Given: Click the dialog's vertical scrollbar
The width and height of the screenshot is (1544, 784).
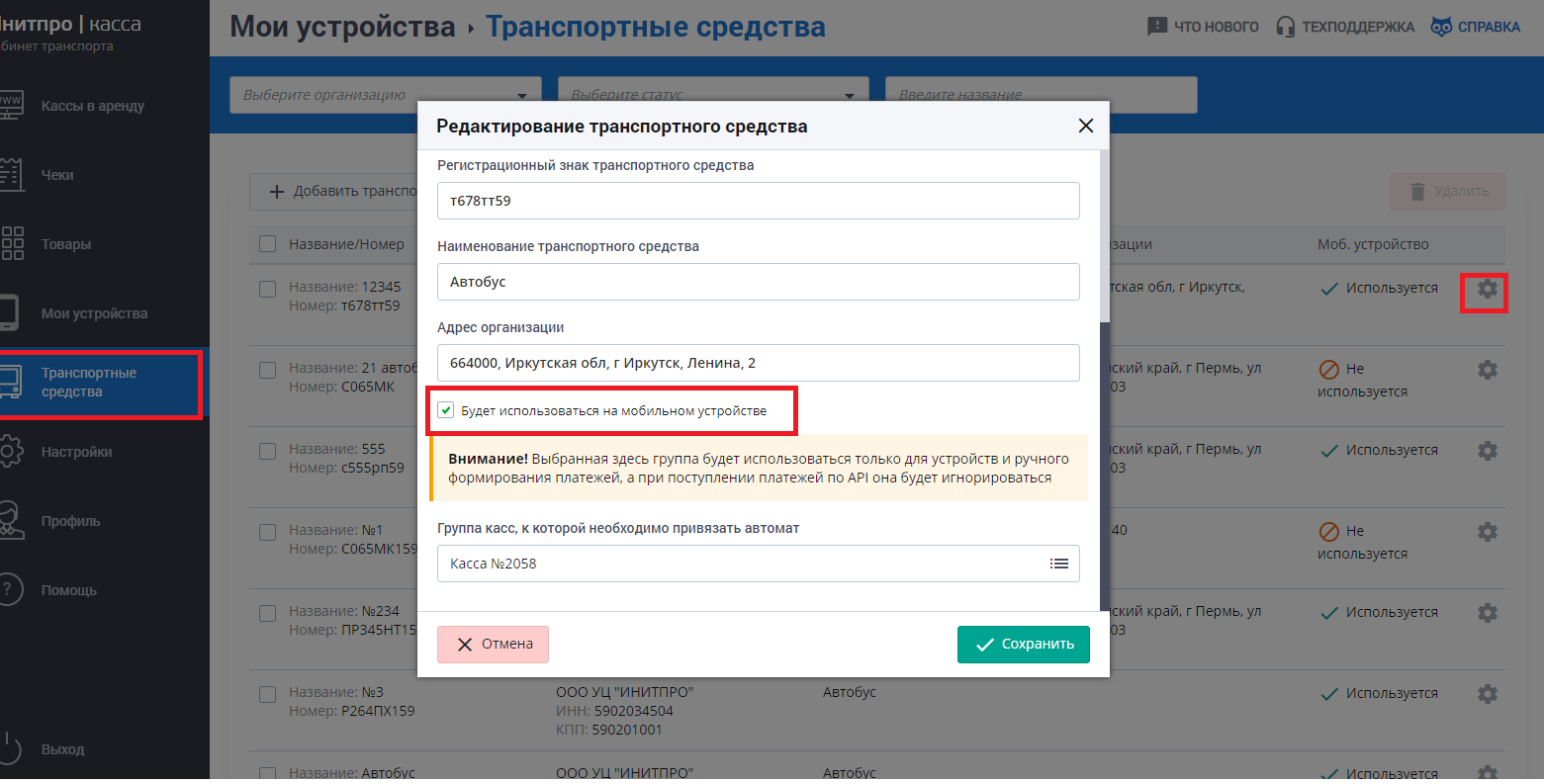Looking at the screenshot, I should pyautogui.click(x=1104, y=237).
